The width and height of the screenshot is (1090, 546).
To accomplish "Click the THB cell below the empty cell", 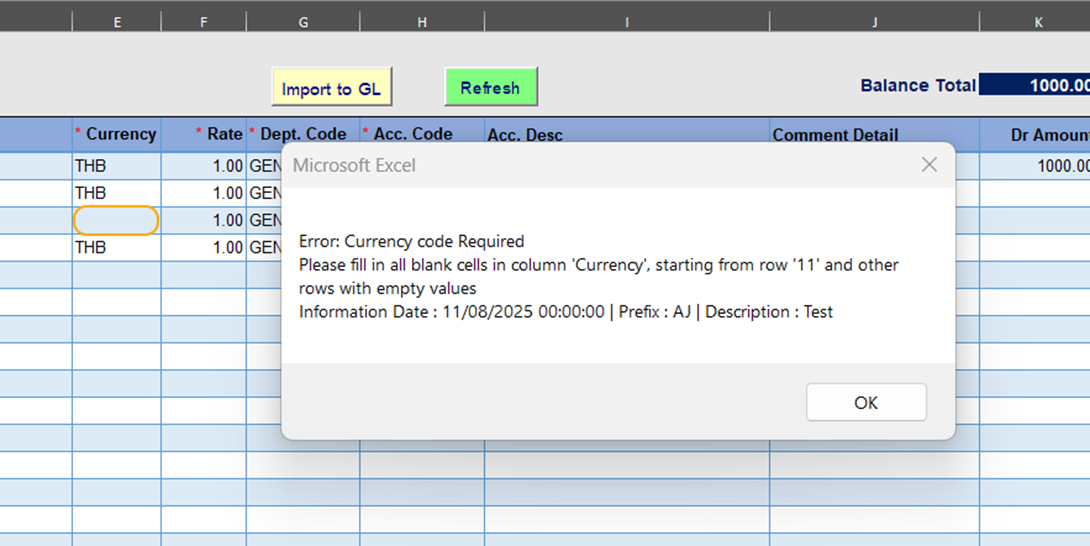I will pos(116,247).
